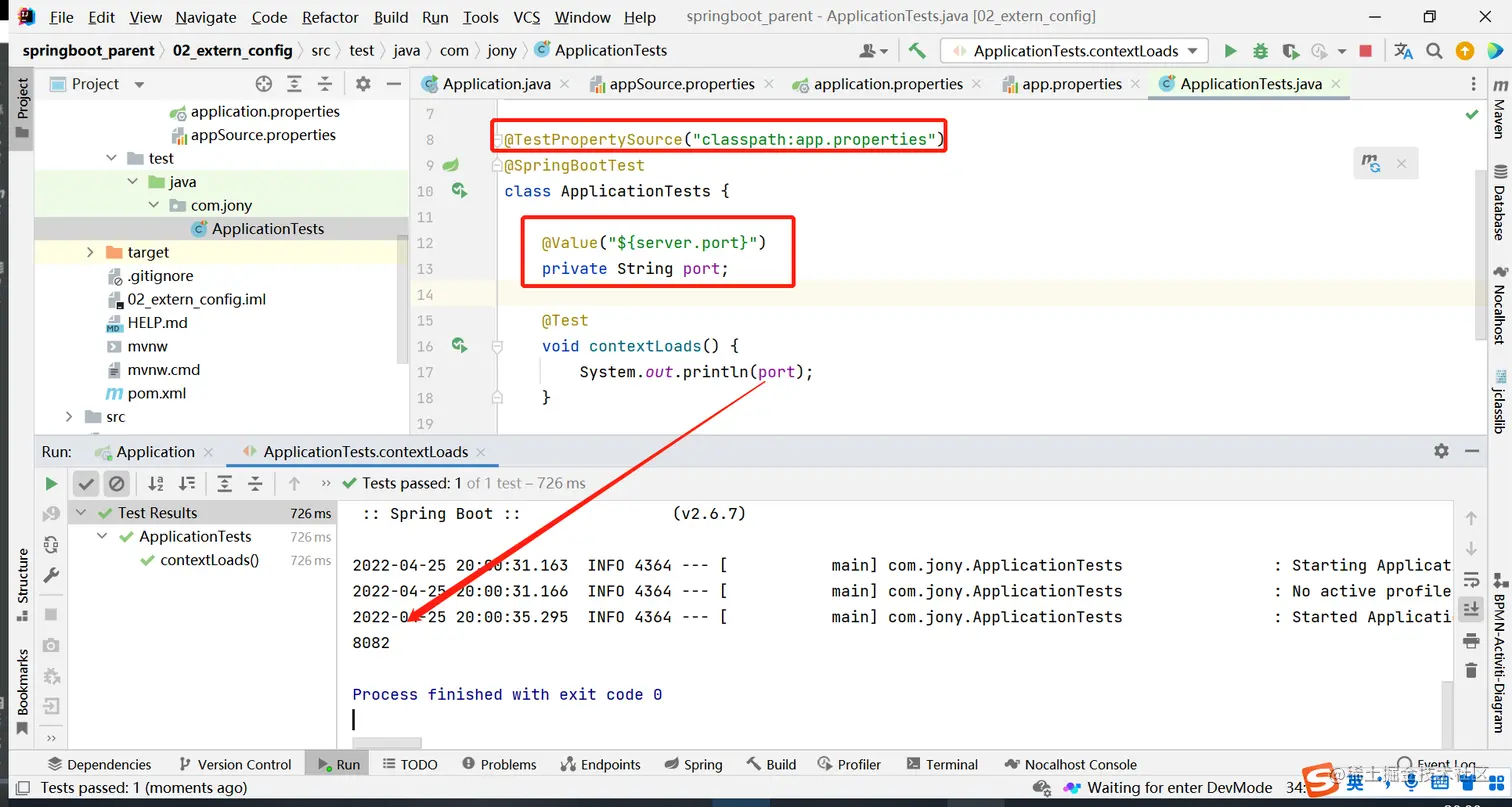Toggle alphabetical sorting of test results
The image size is (1512, 807).
point(156,484)
